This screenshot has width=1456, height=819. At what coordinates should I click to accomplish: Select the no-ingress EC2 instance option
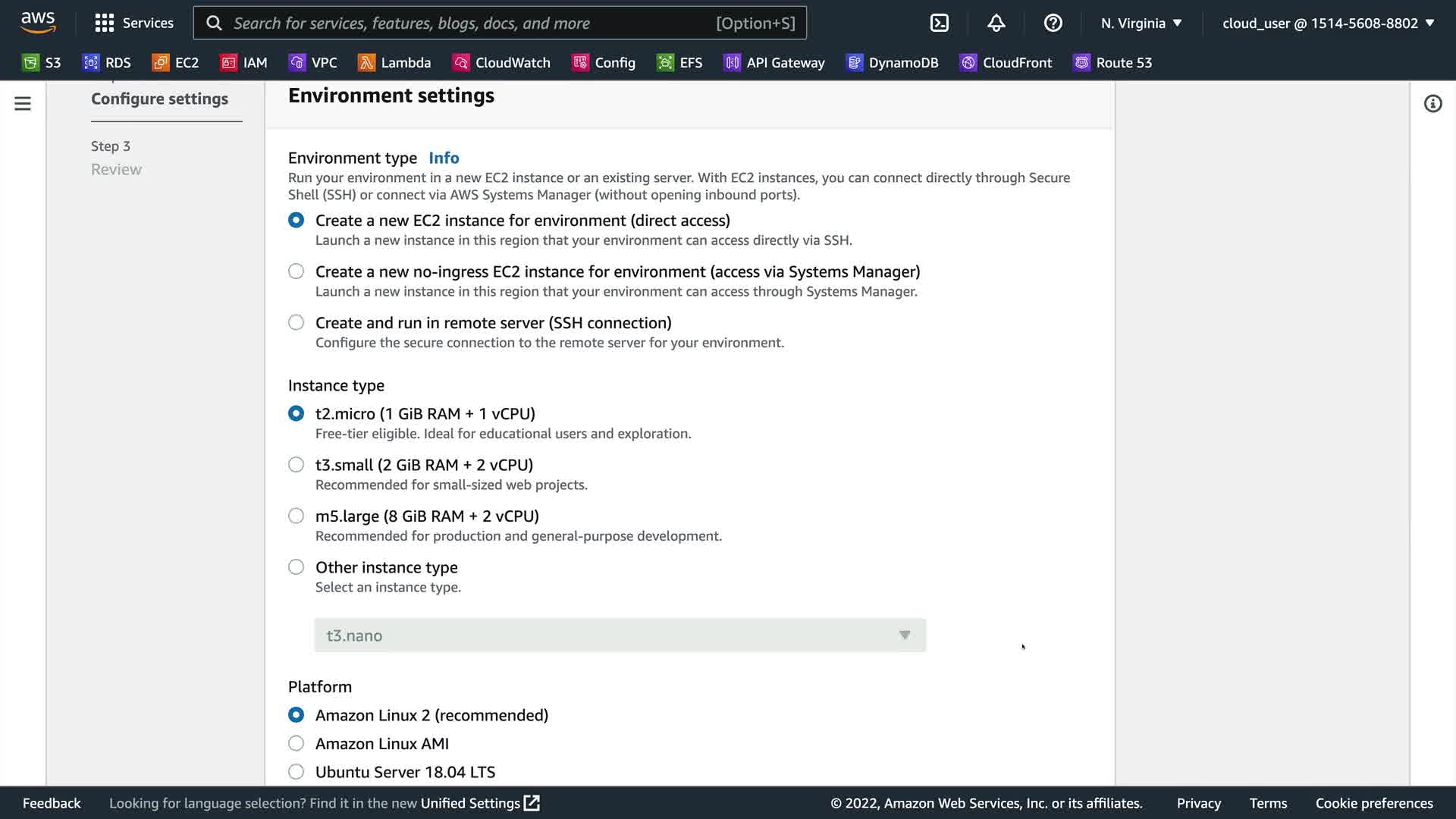click(296, 271)
